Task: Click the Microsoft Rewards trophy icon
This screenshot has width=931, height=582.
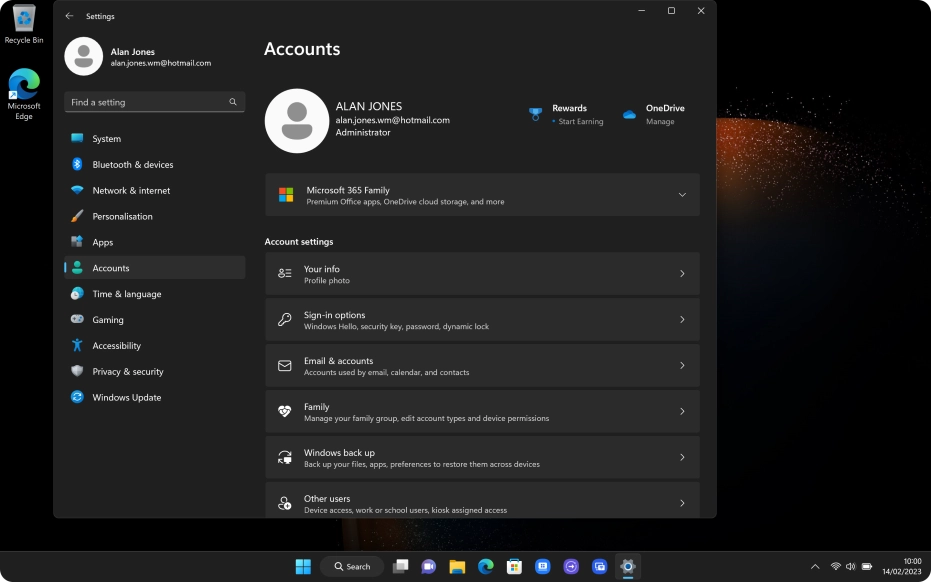Action: (x=534, y=113)
